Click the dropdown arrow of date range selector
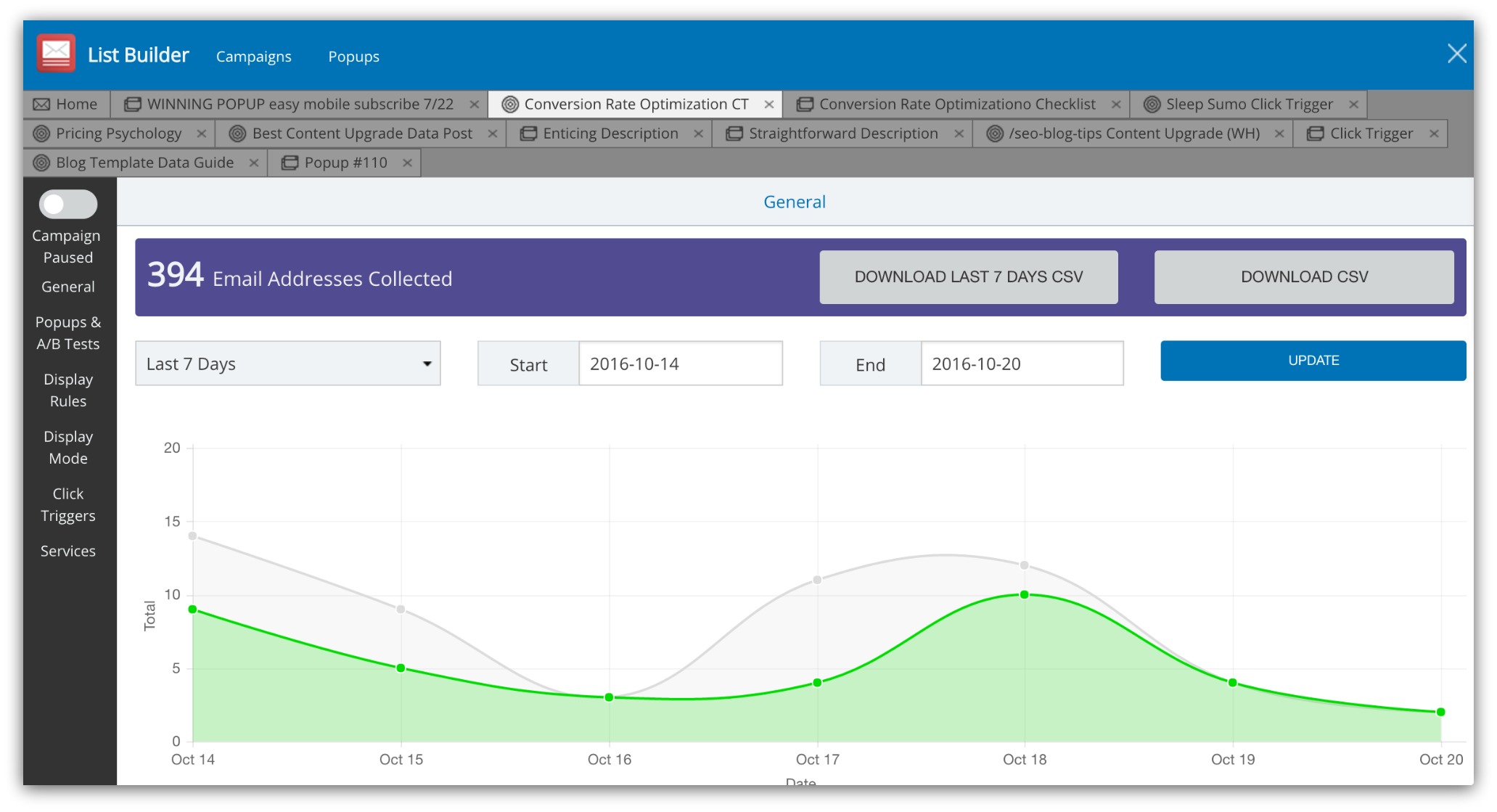1497x812 pixels. (427, 364)
